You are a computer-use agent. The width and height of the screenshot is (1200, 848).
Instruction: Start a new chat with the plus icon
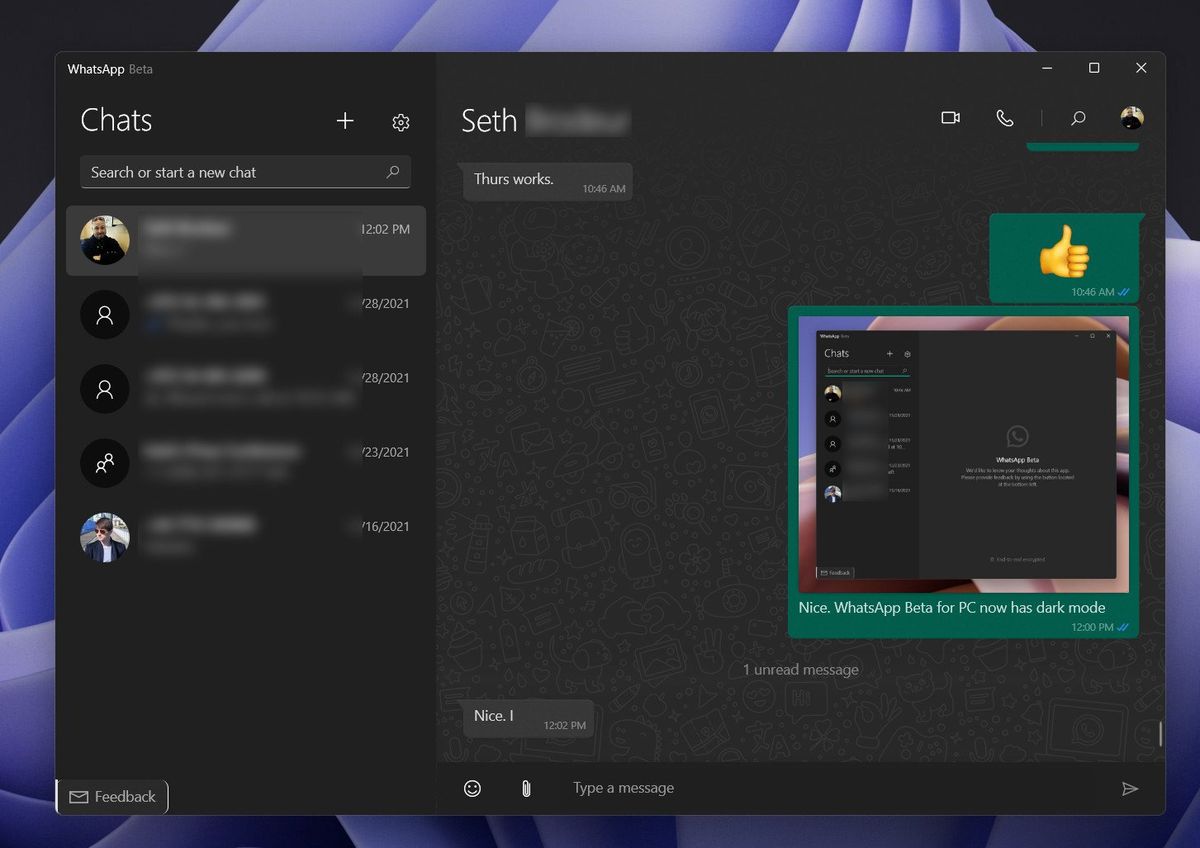coord(345,121)
